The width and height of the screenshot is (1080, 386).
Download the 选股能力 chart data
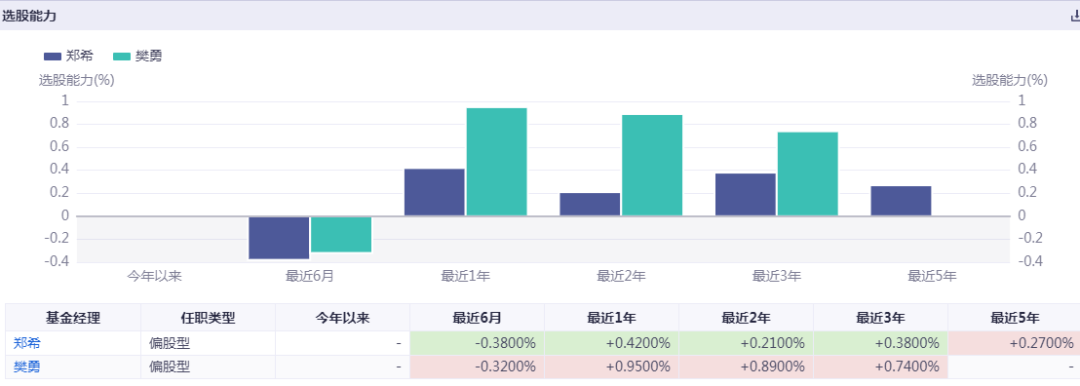tap(1075, 17)
